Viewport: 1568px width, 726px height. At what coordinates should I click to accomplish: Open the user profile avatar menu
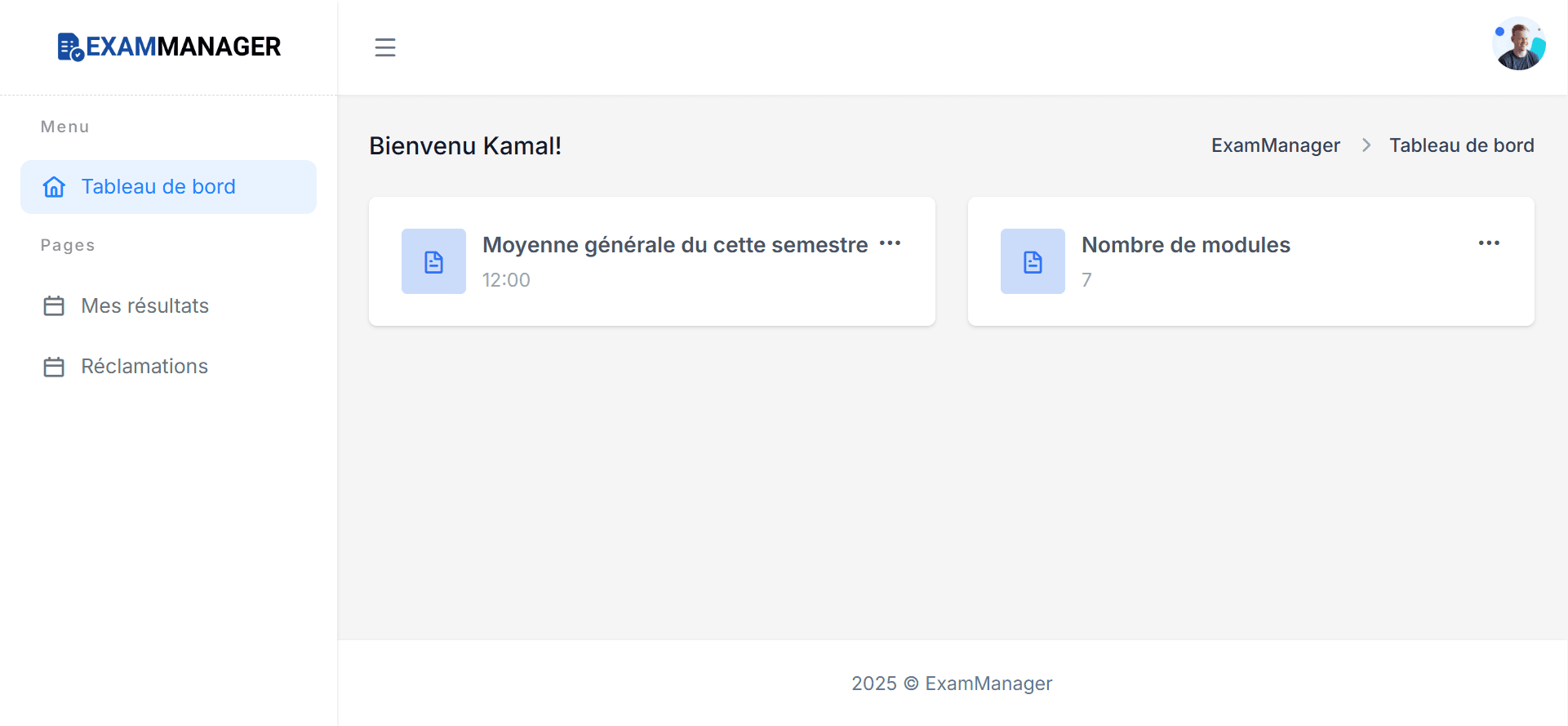point(1518,44)
